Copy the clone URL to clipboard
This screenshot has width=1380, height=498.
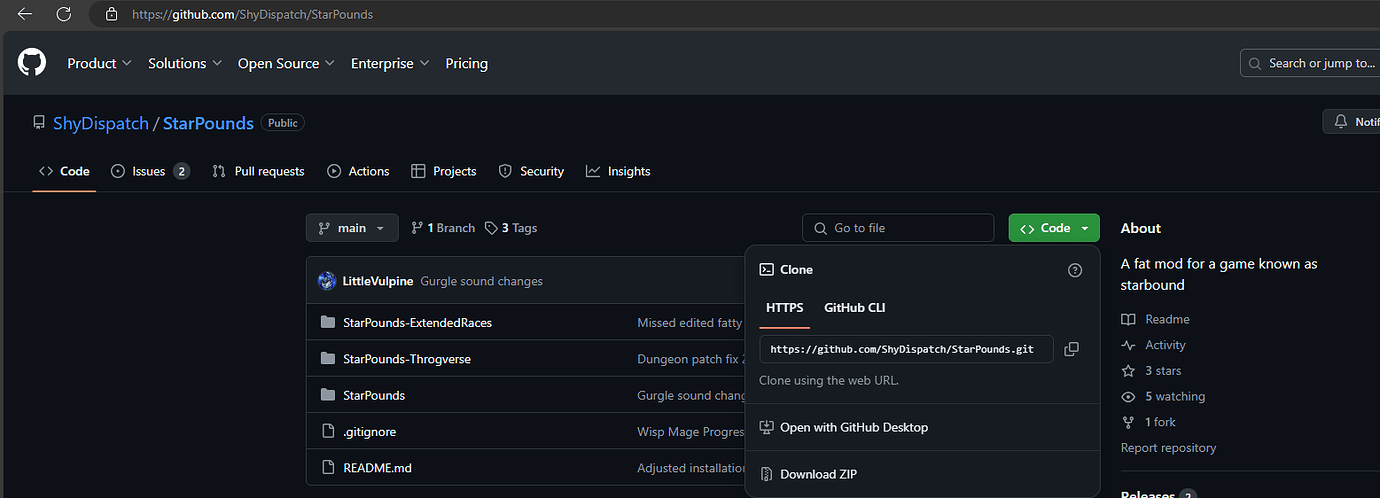click(1071, 349)
